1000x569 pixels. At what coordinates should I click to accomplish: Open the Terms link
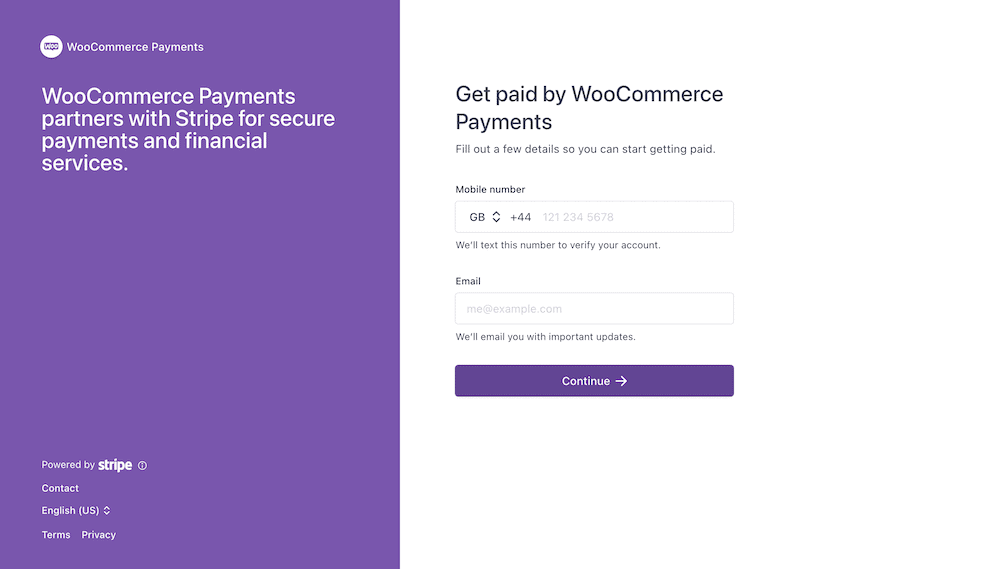[56, 535]
